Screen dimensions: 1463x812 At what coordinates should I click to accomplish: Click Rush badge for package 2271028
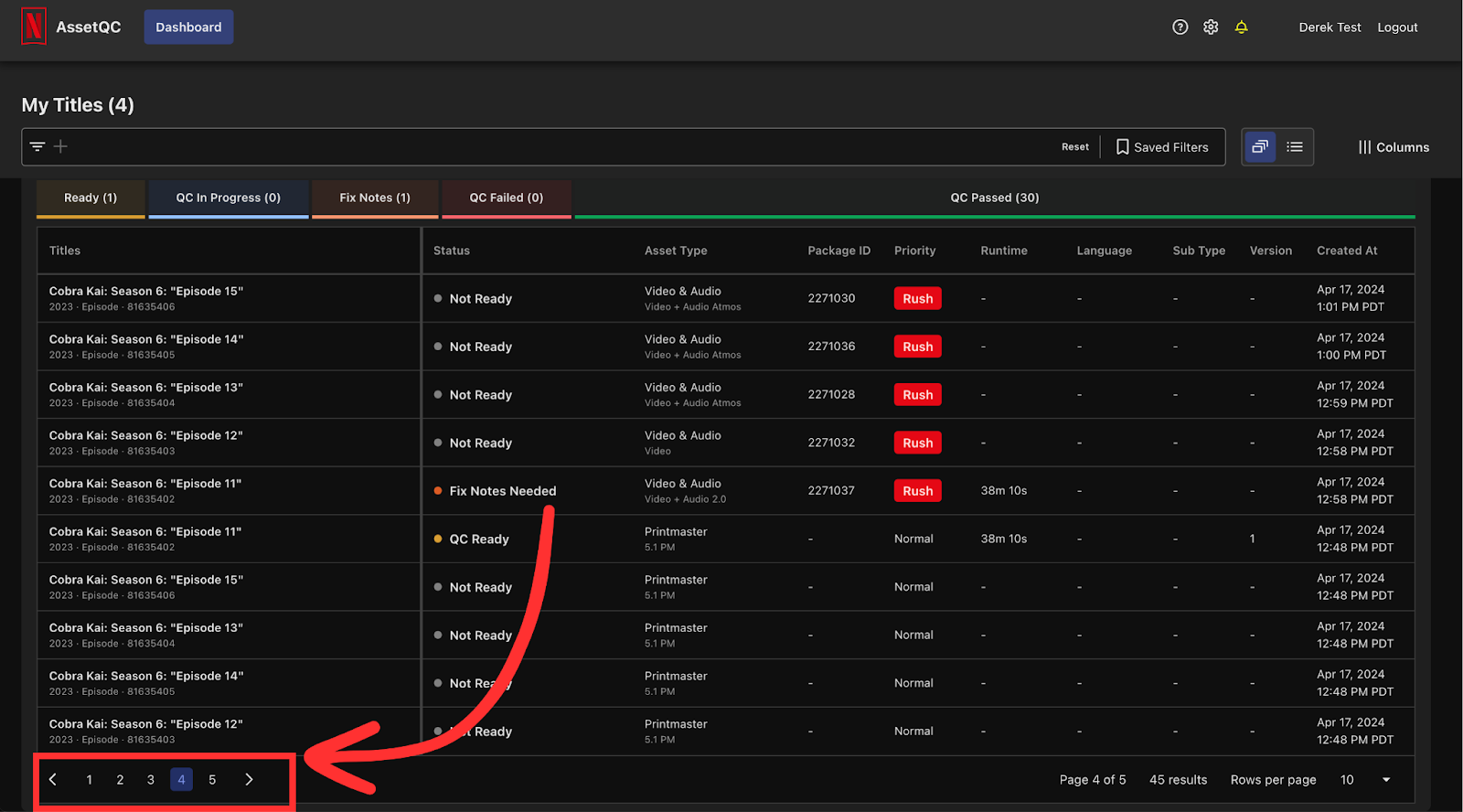click(918, 395)
